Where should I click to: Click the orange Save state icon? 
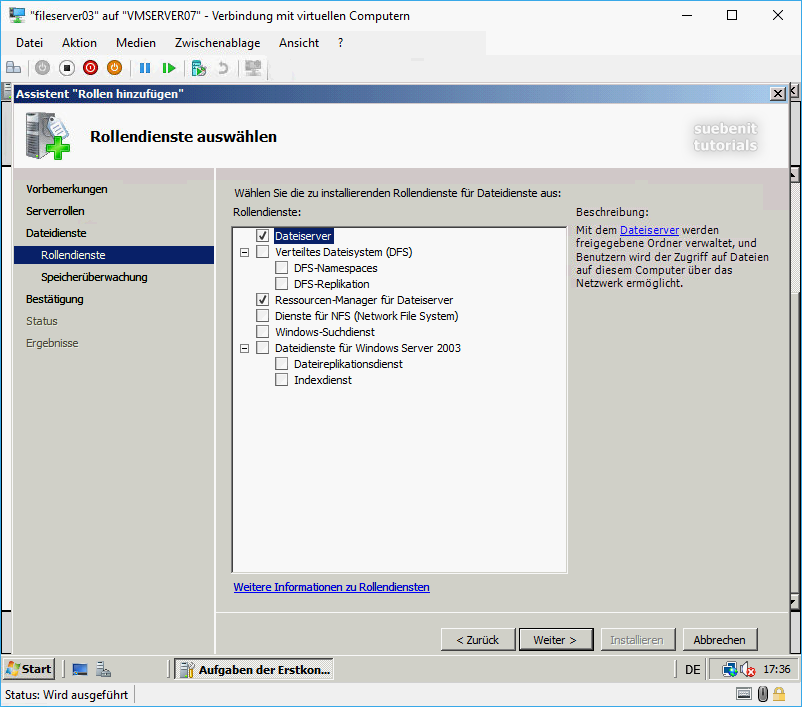coord(115,68)
